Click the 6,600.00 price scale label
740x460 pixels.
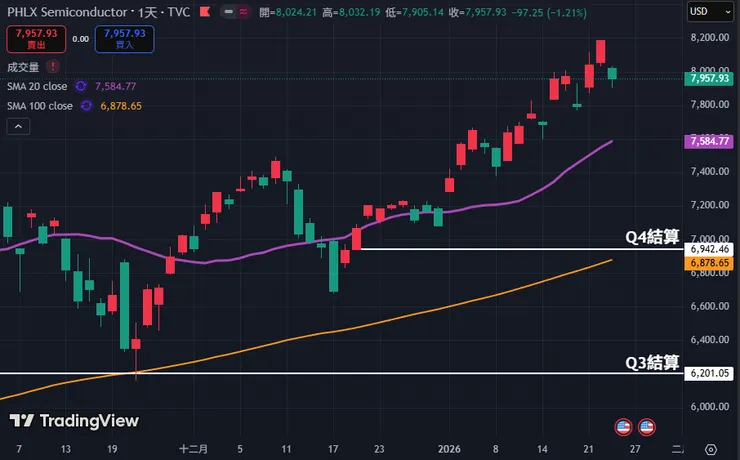[x=710, y=306]
